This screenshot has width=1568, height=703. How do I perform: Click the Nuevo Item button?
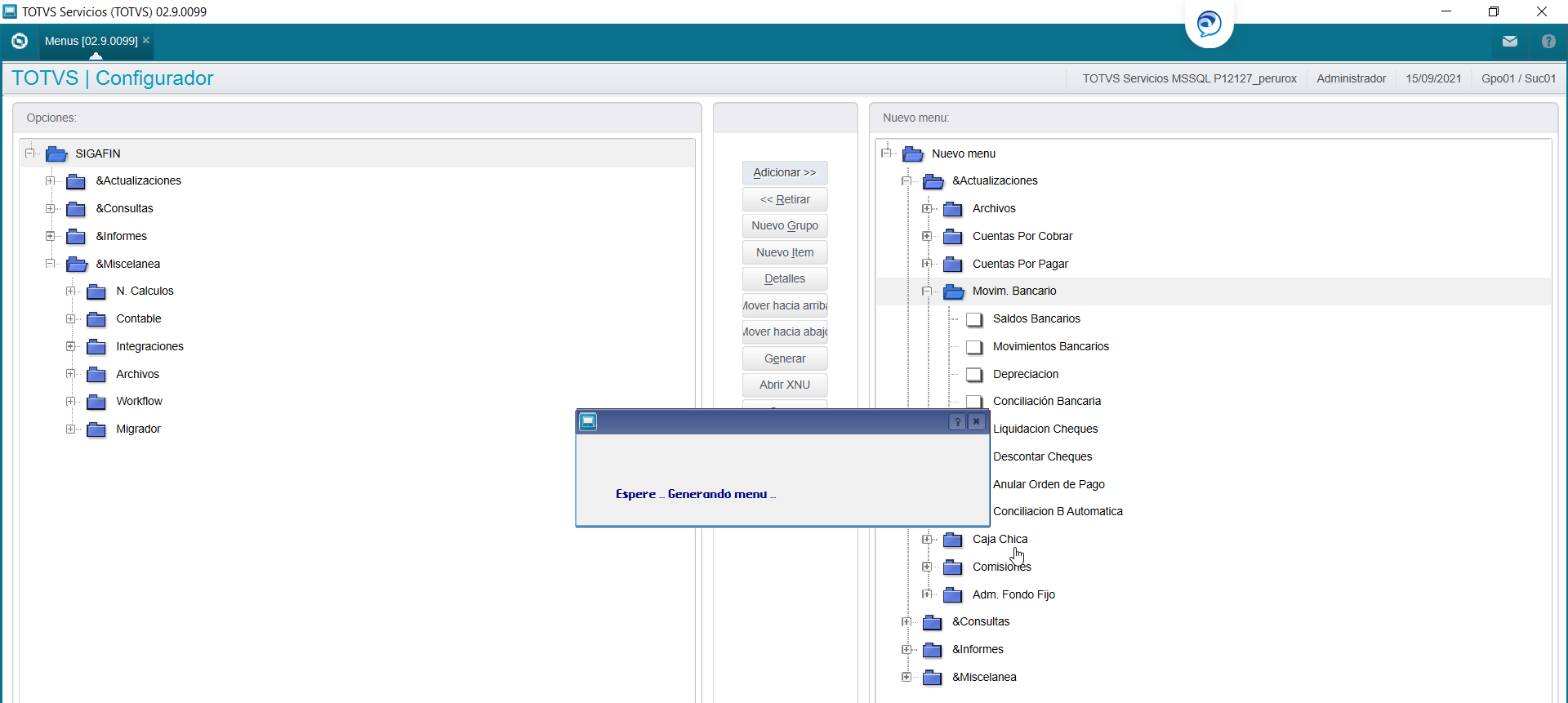tap(785, 252)
